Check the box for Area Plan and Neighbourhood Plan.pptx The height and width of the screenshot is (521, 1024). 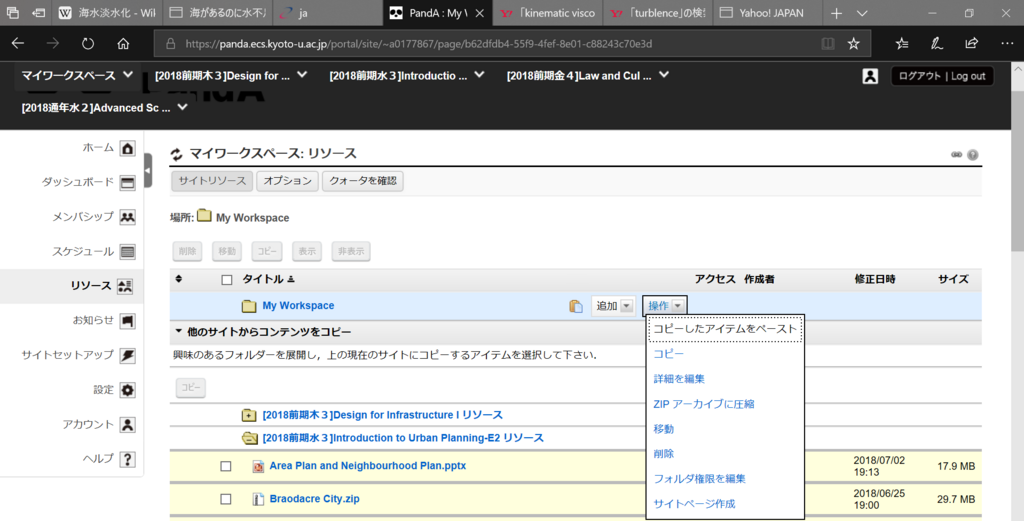[x=225, y=466]
